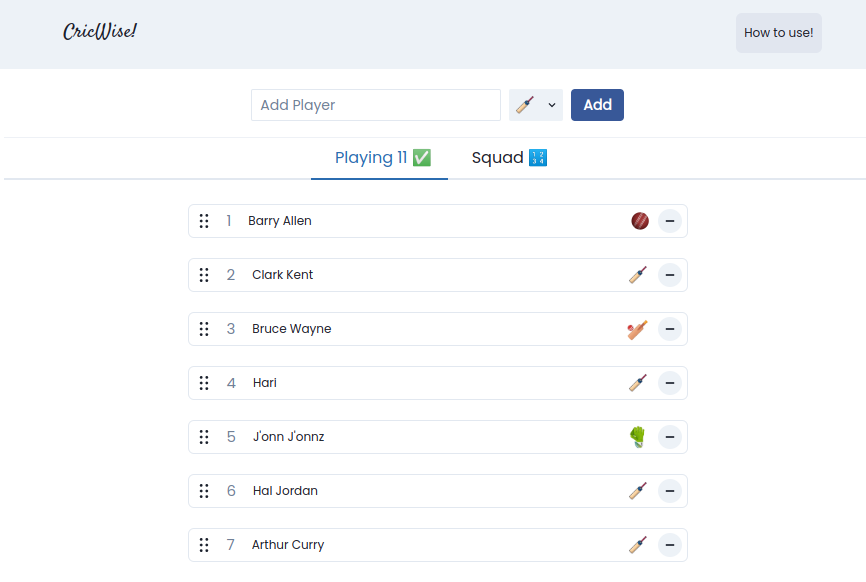Switch to the Playing 11 tab
The height and width of the screenshot is (582, 866).
click(382, 158)
